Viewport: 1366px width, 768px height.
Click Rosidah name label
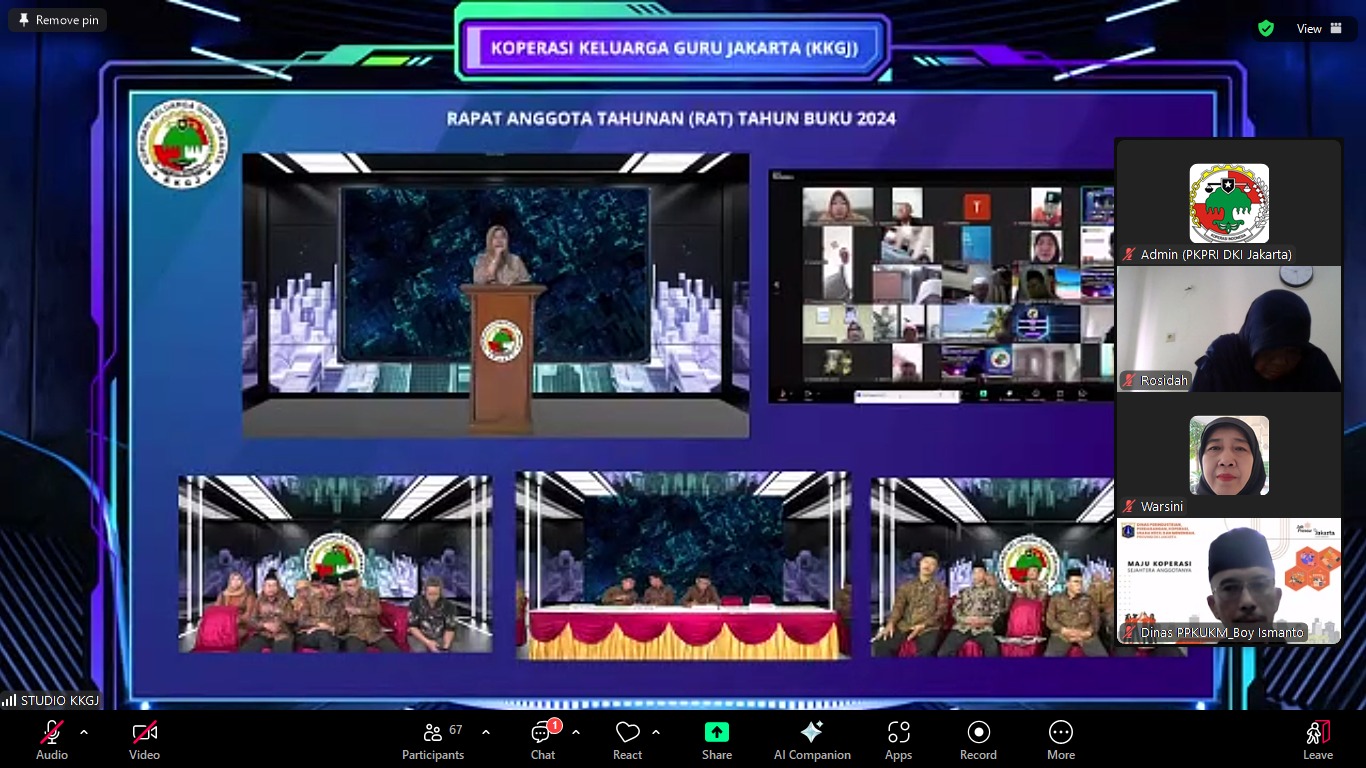(x=1164, y=381)
